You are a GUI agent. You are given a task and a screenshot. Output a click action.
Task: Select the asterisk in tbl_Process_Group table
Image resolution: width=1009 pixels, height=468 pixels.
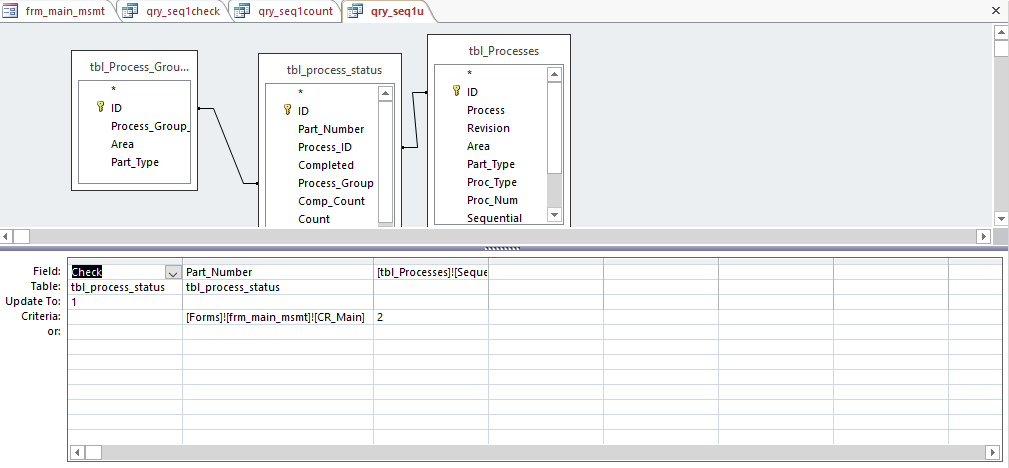pyautogui.click(x=113, y=89)
